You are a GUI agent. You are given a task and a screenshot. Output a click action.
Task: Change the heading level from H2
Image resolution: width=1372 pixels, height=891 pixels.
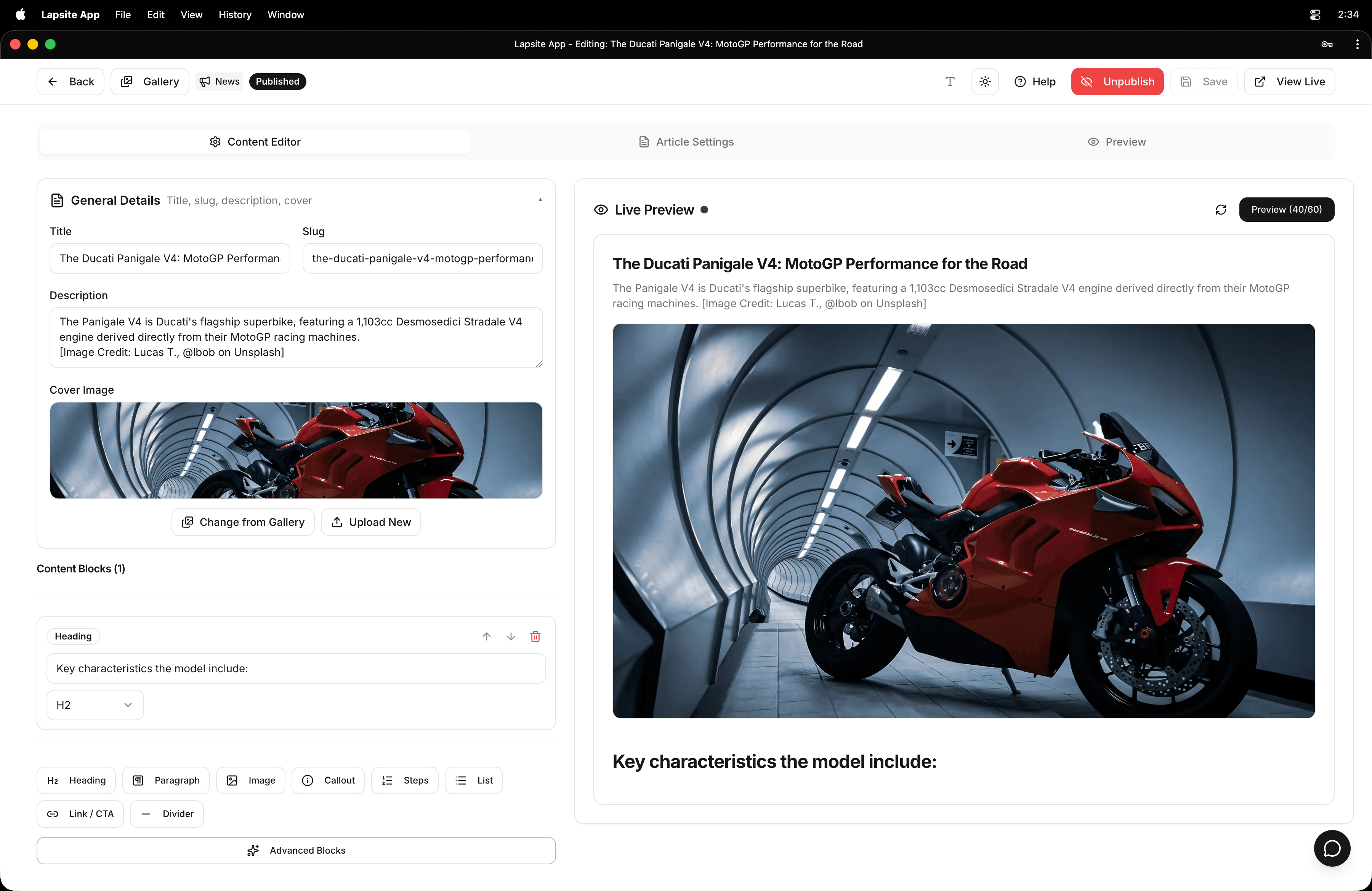(95, 704)
